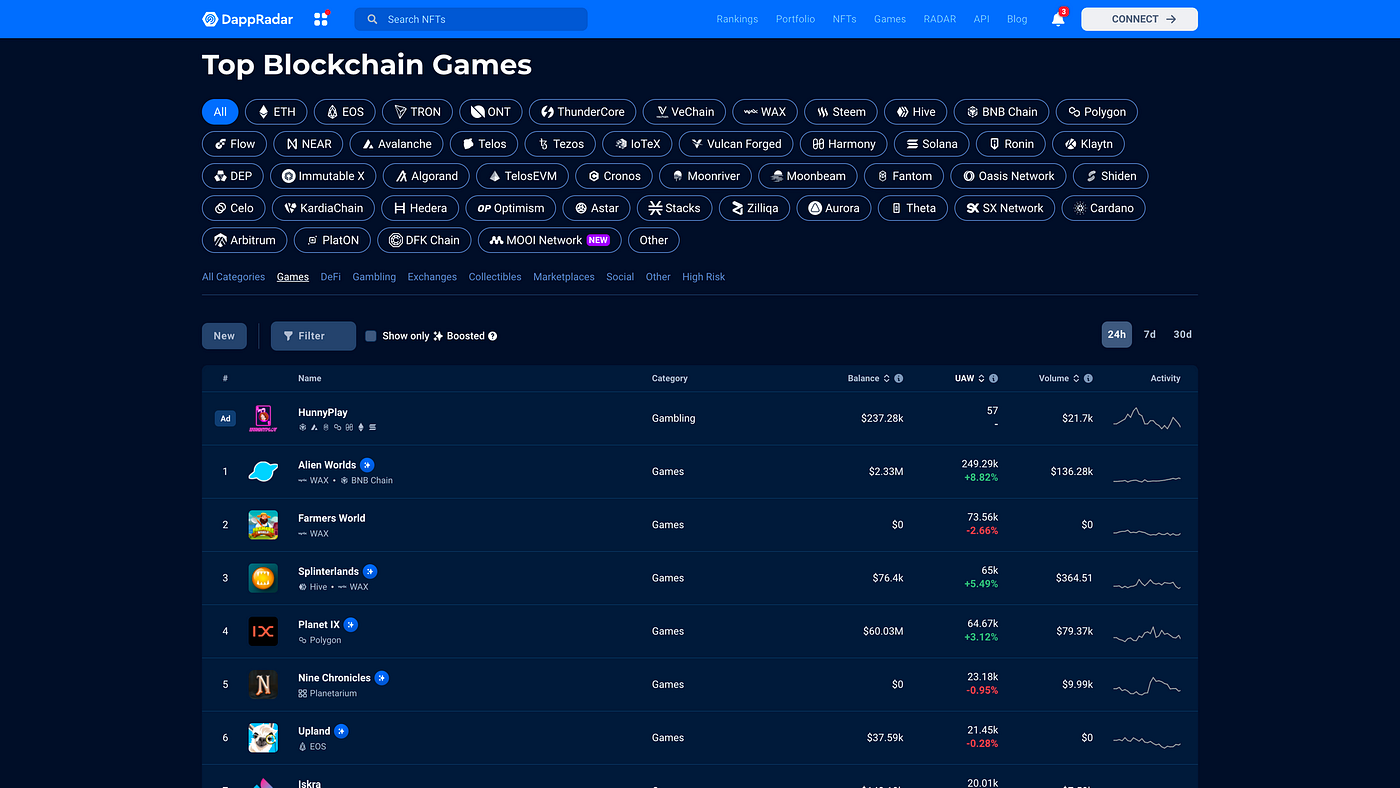
Task: Click boosted badge next to Splinterlands
Action: [x=370, y=571]
